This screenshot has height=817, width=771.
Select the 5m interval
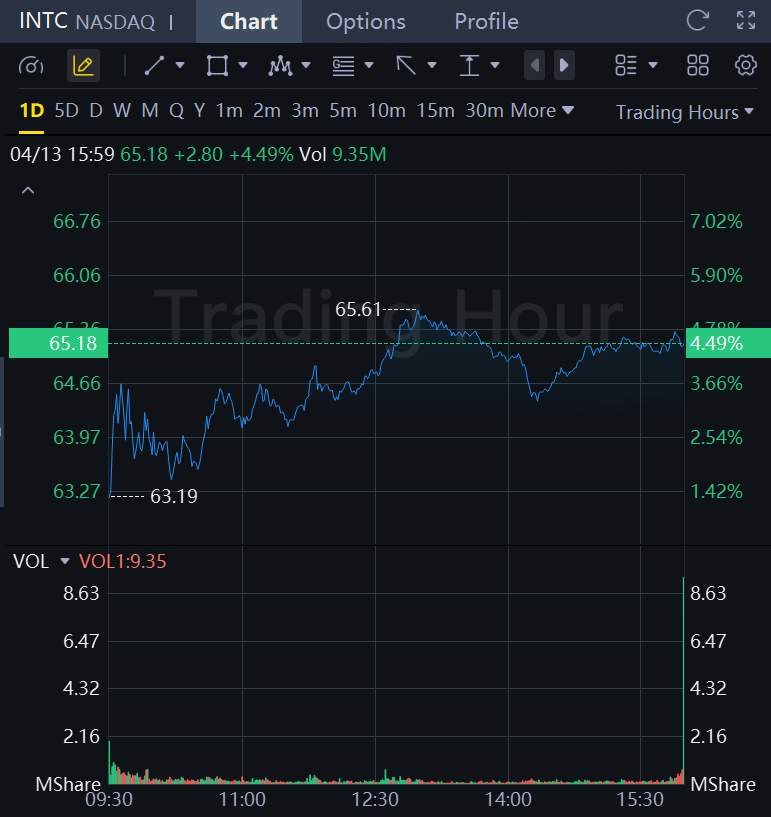click(343, 111)
